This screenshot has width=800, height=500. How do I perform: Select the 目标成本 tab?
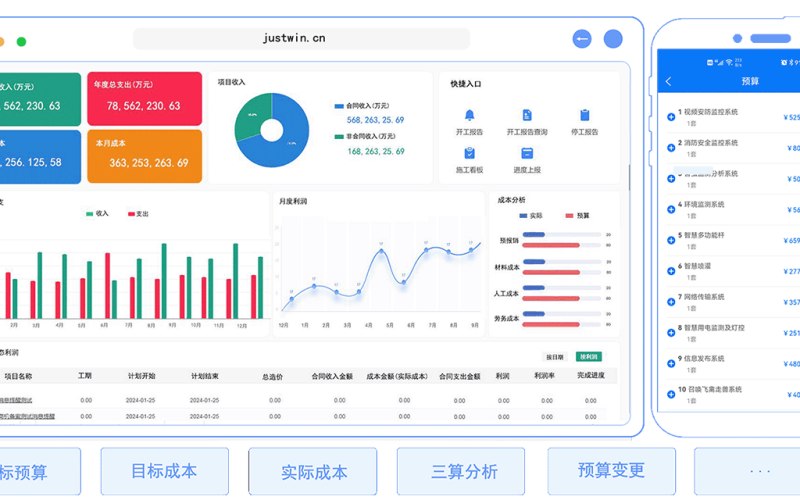[x=164, y=471]
